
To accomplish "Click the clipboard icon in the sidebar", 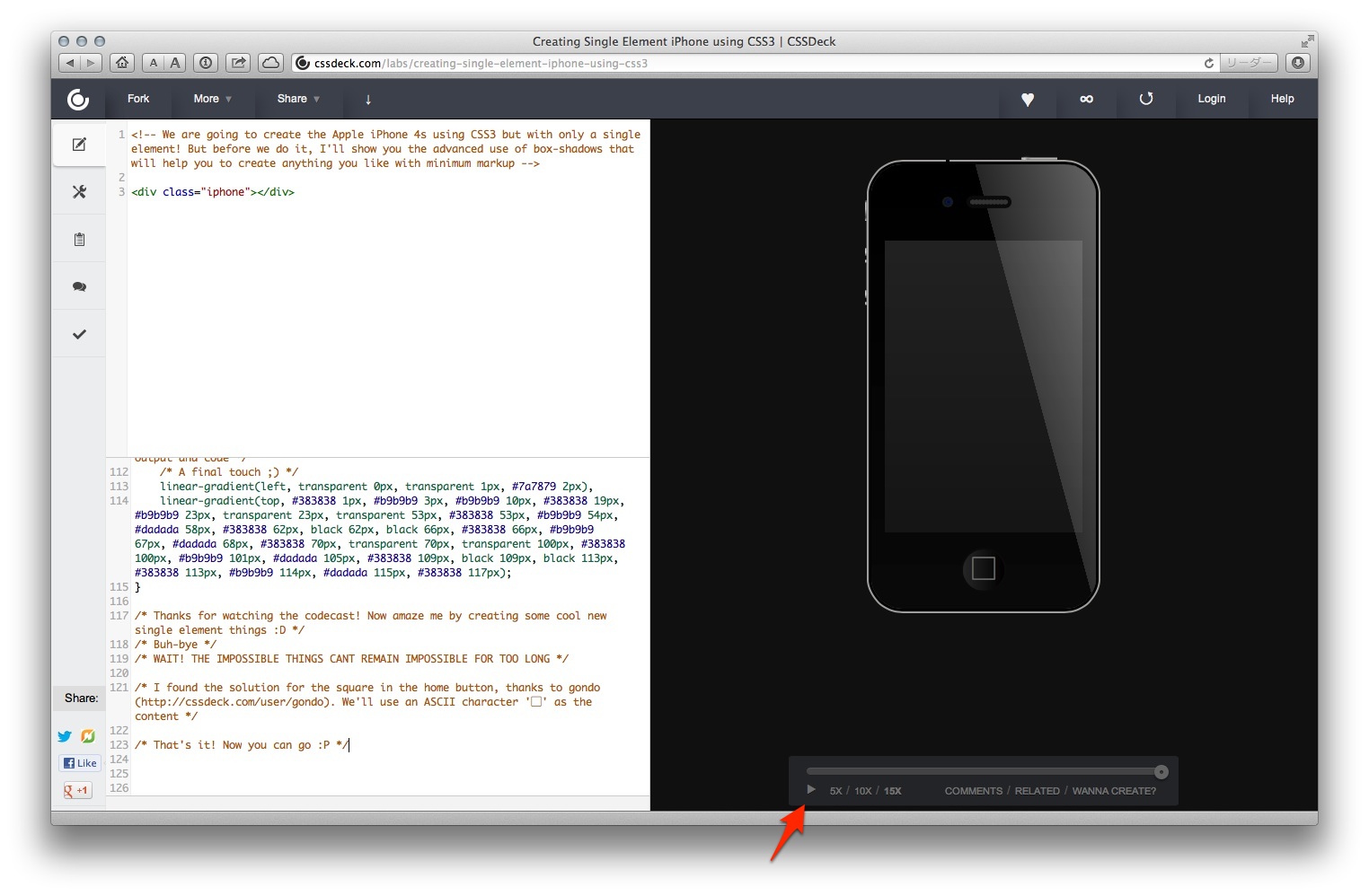I will coord(79,239).
